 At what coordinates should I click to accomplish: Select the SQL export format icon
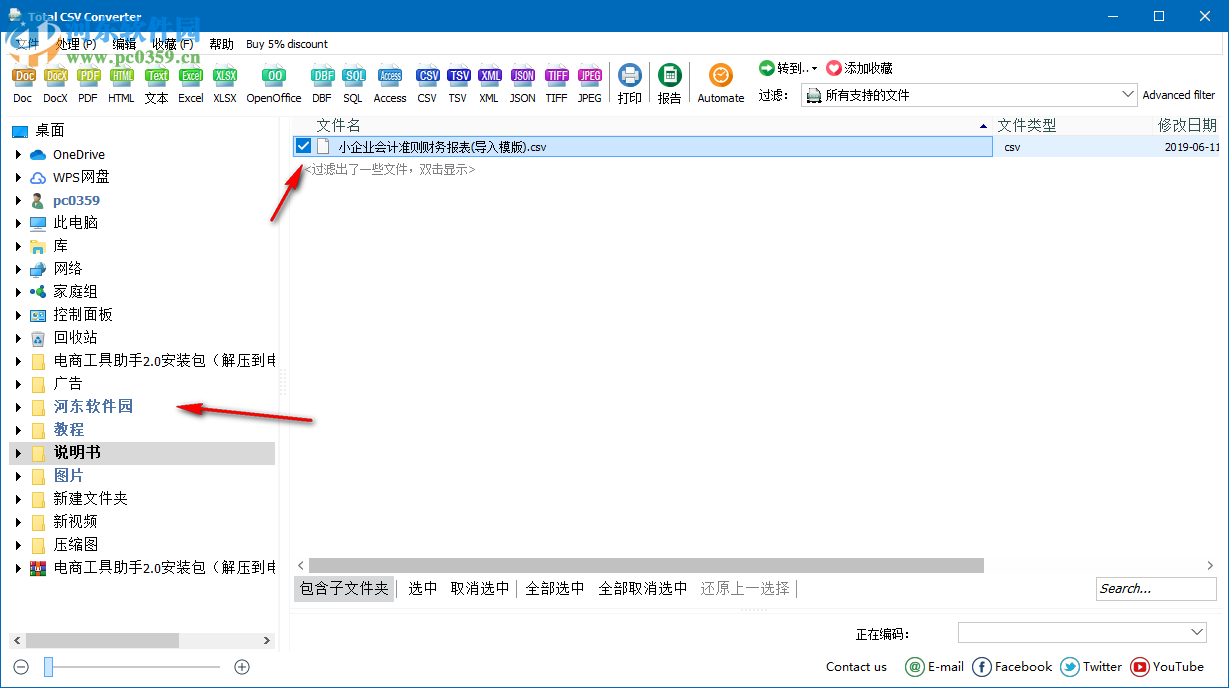(354, 75)
